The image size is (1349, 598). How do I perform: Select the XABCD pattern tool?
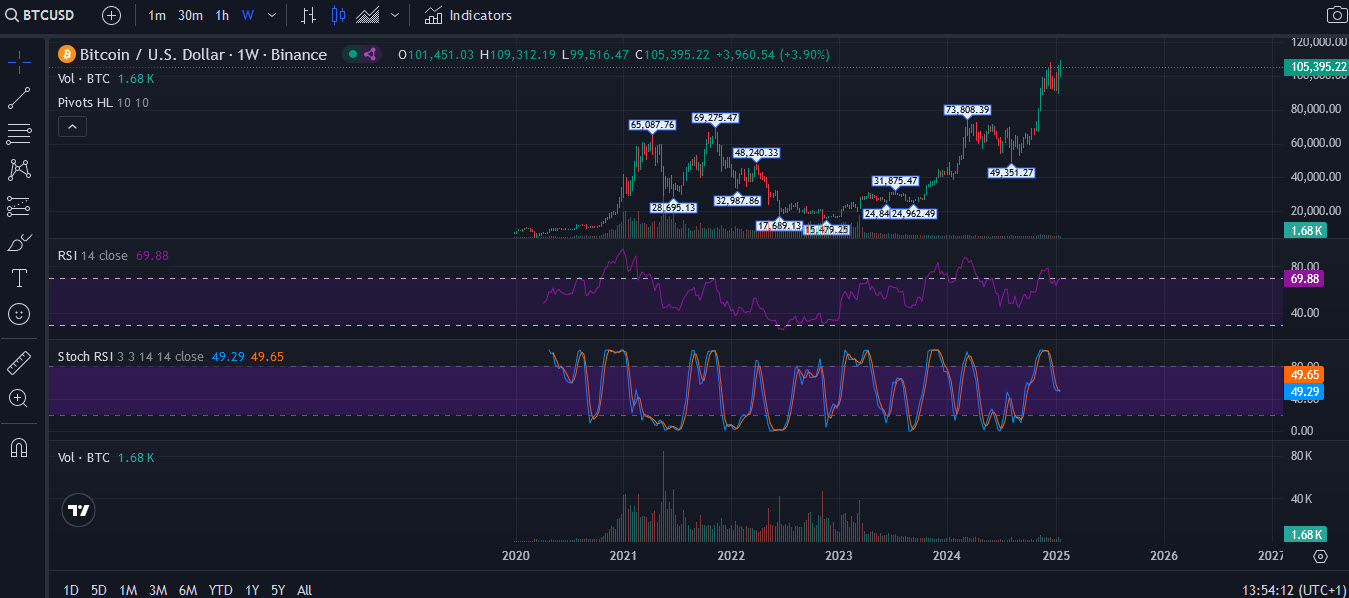18,169
